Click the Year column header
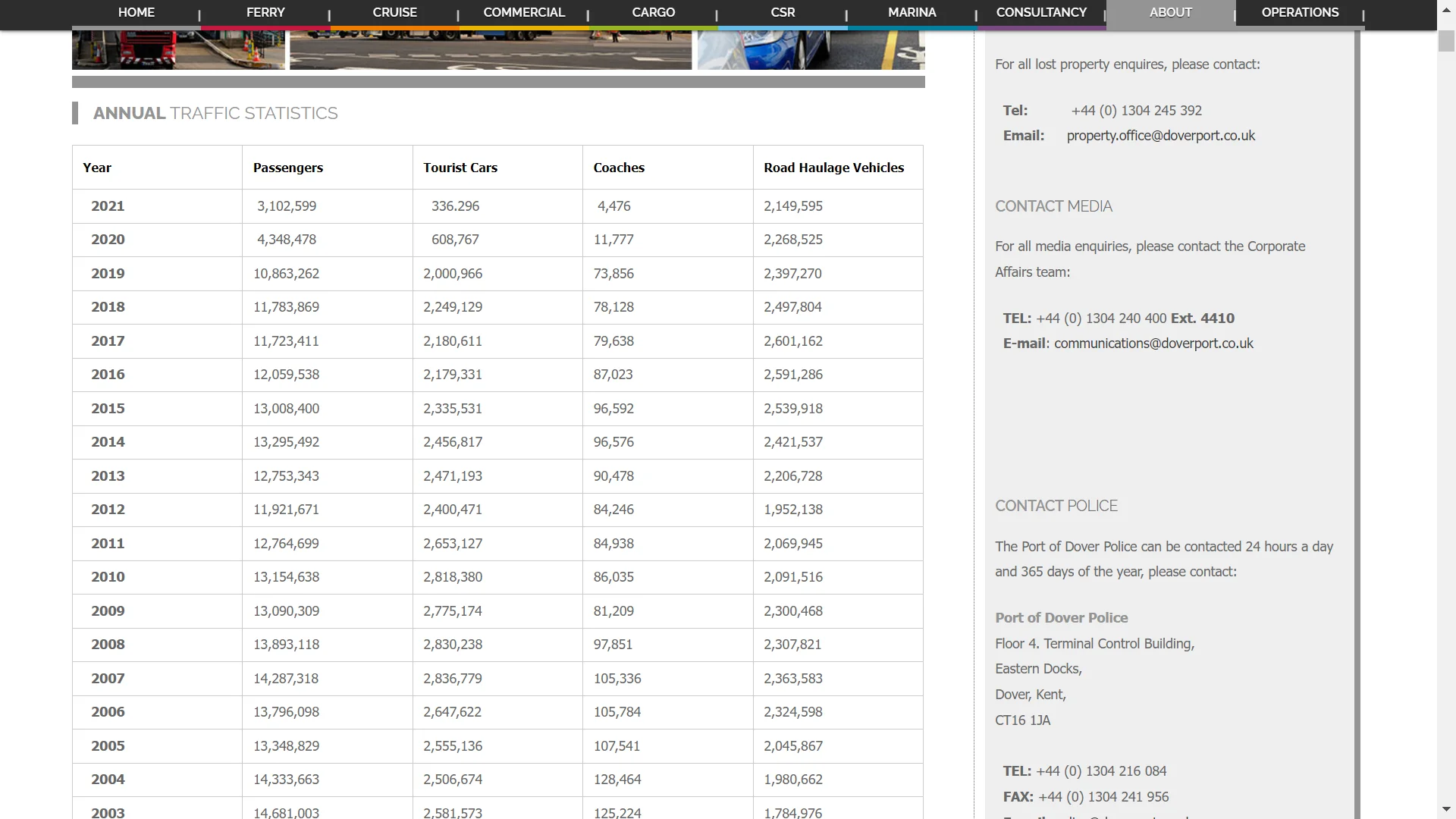1456x819 pixels. click(x=97, y=168)
